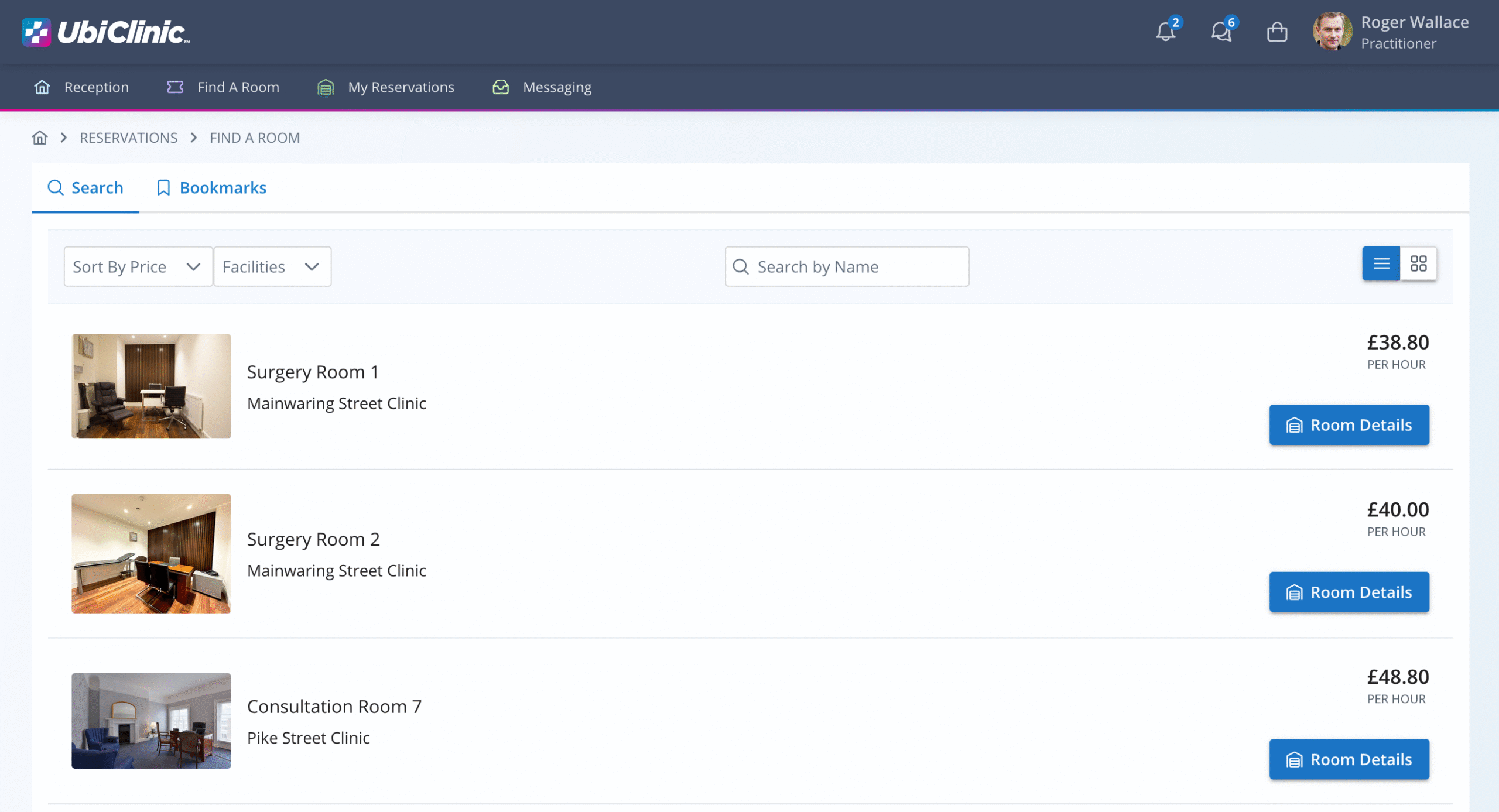This screenshot has width=1499, height=812.
Task: Open the notifications bell icon
Action: point(1165,31)
